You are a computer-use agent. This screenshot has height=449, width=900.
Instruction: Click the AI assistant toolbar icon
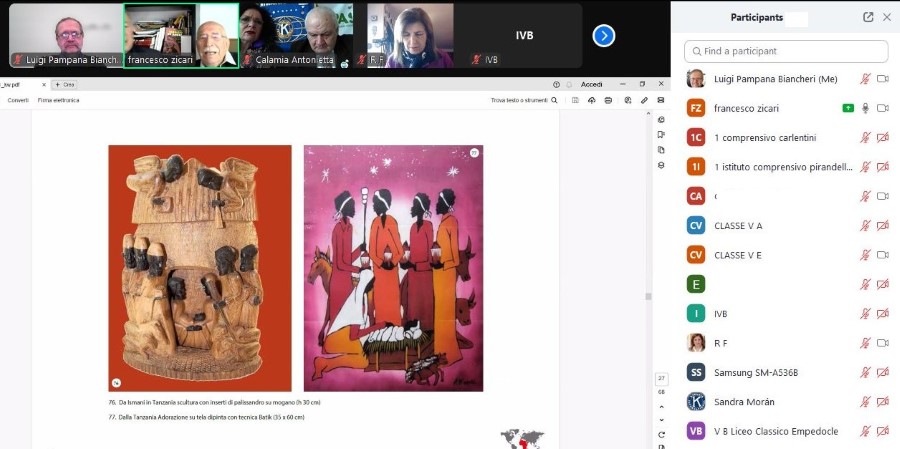[627, 100]
